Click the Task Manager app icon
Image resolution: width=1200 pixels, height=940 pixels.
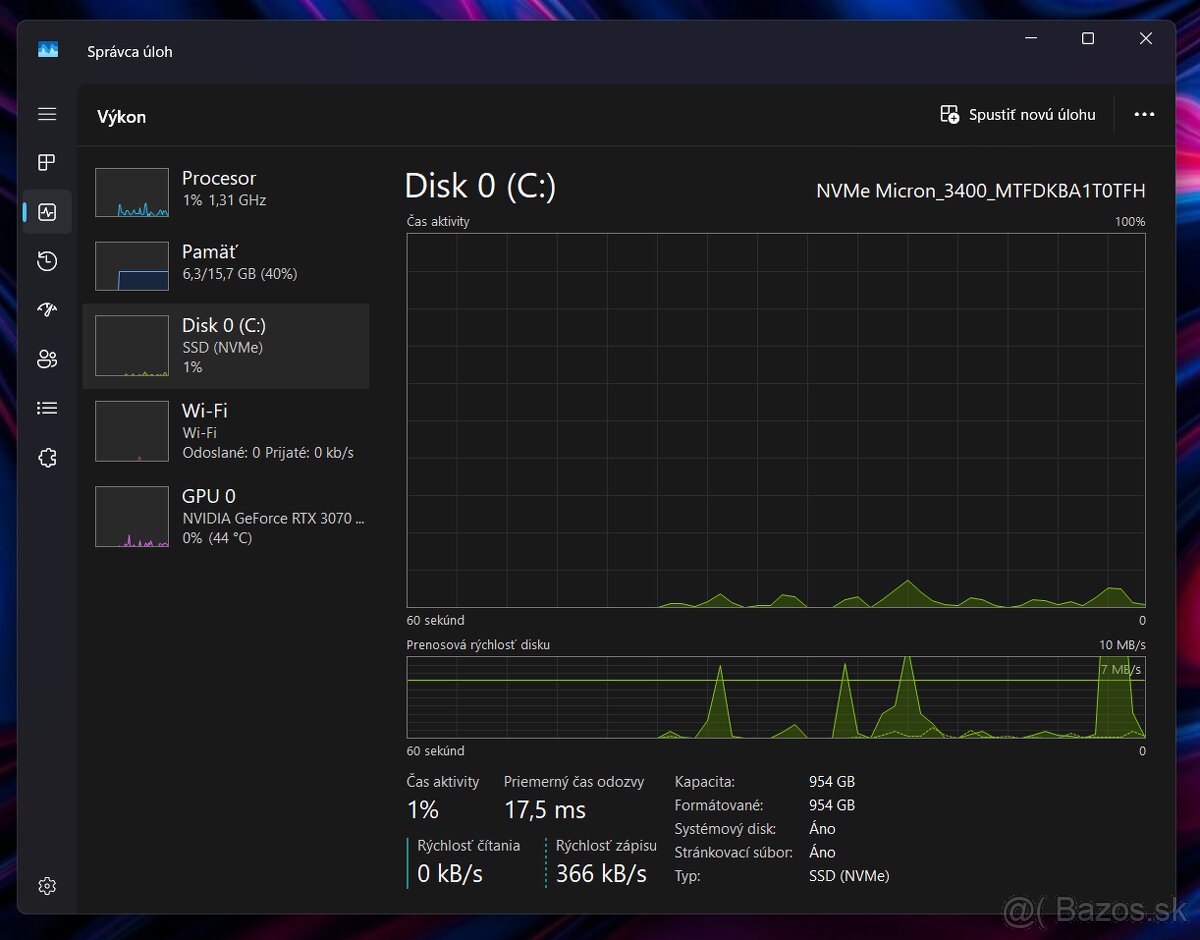pyautogui.click(x=48, y=50)
